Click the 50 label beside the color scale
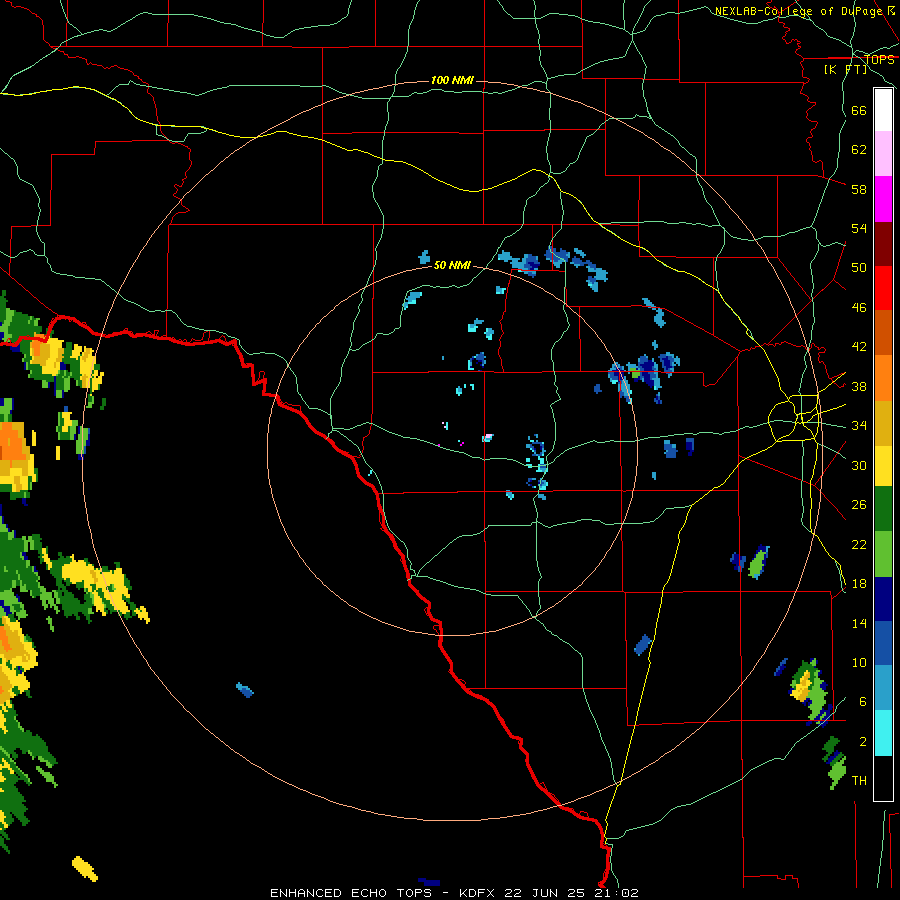 [x=859, y=268]
